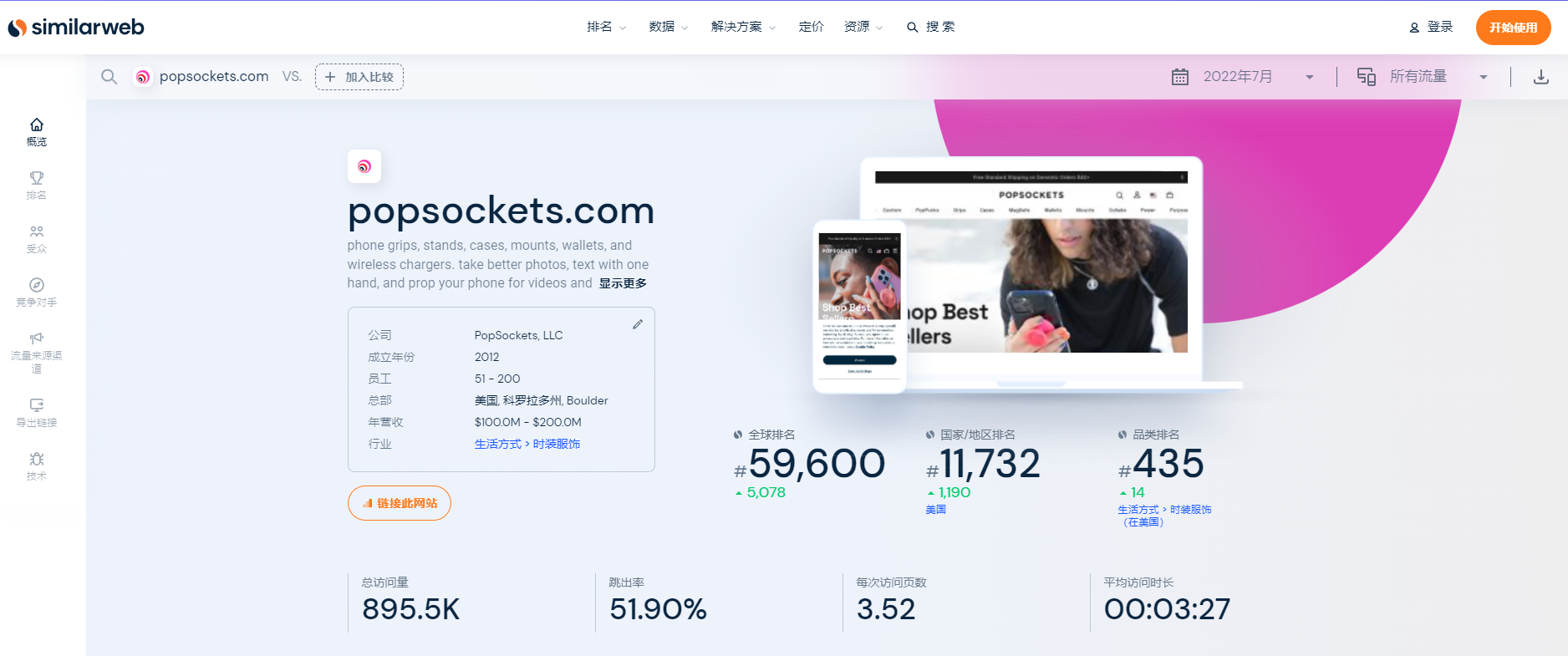Screen dimensions: 1568x656
Task: Open the 2022年7月 date dropdown
Action: coord(1259,77)
